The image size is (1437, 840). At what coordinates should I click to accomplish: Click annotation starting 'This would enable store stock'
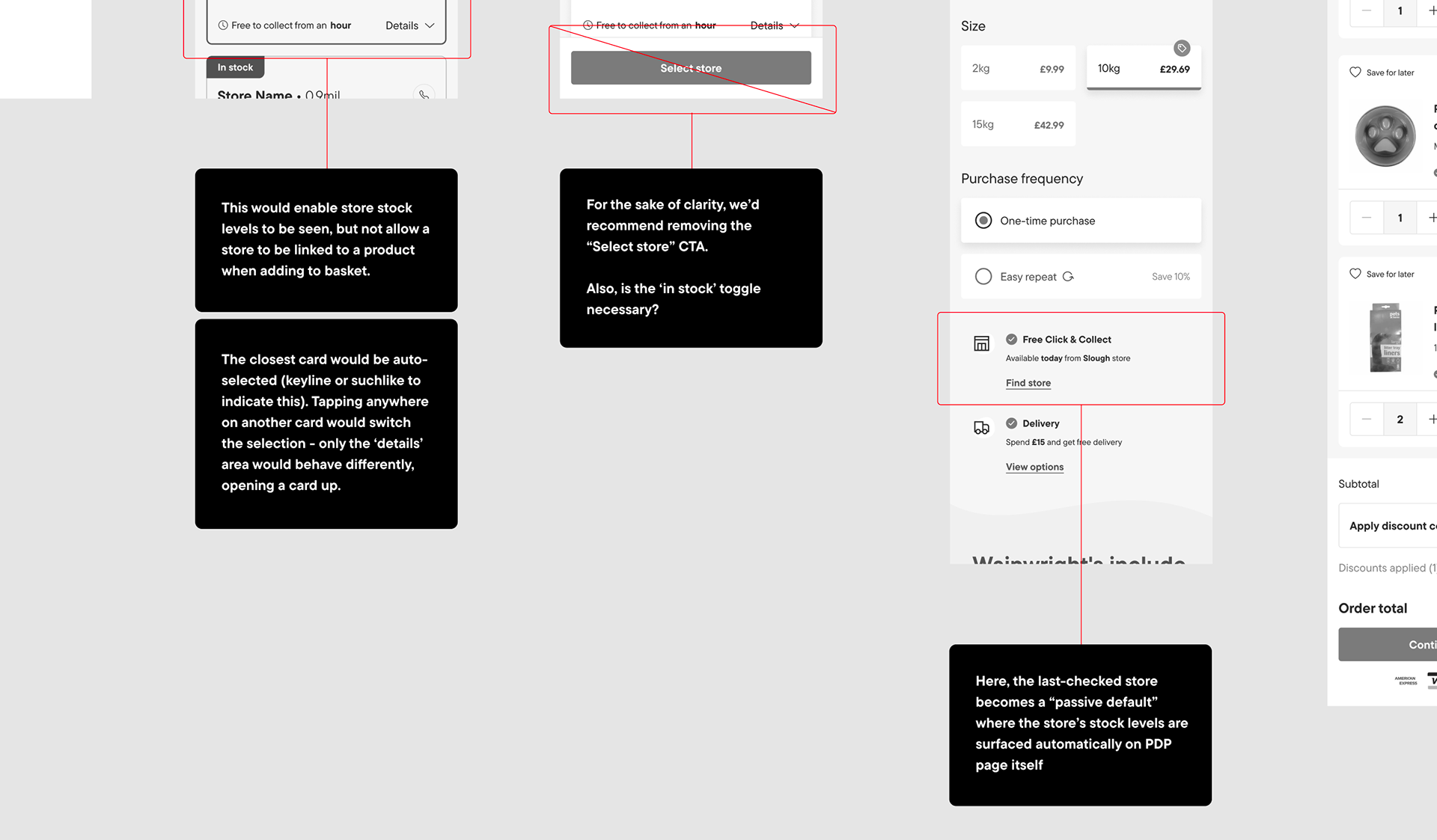coord(326,240)
